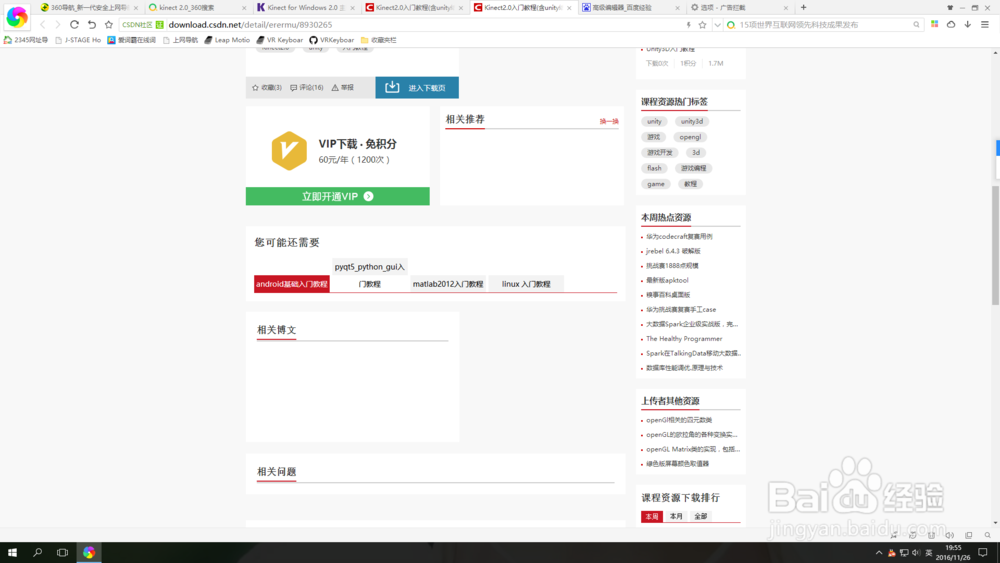Open Task View in the taskbar
Viewport: 1000px width, 563px height.
(x=62, y=552)
